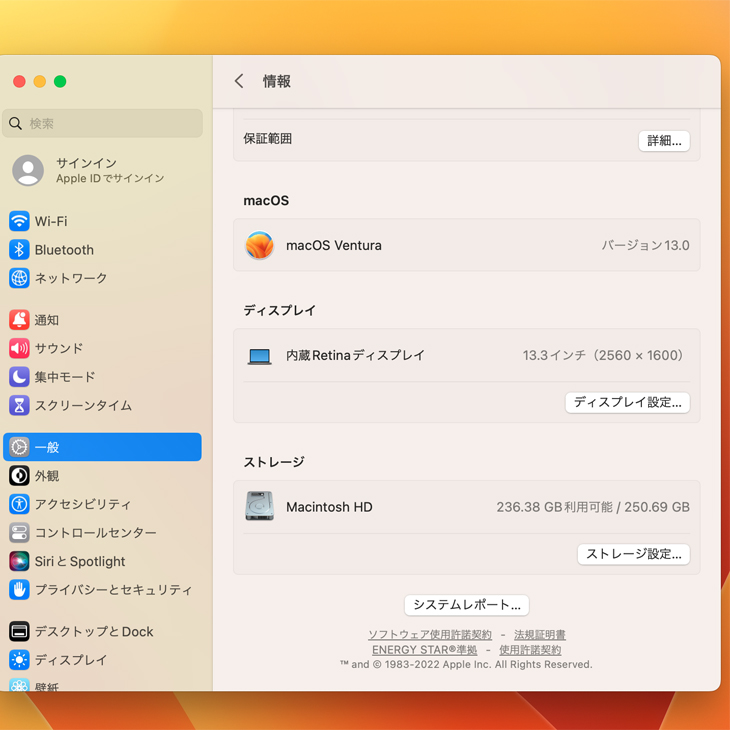Open the ネットワーク globe icon
The height and width of the screenshot is (730, 730).
[x=19, y=278]
